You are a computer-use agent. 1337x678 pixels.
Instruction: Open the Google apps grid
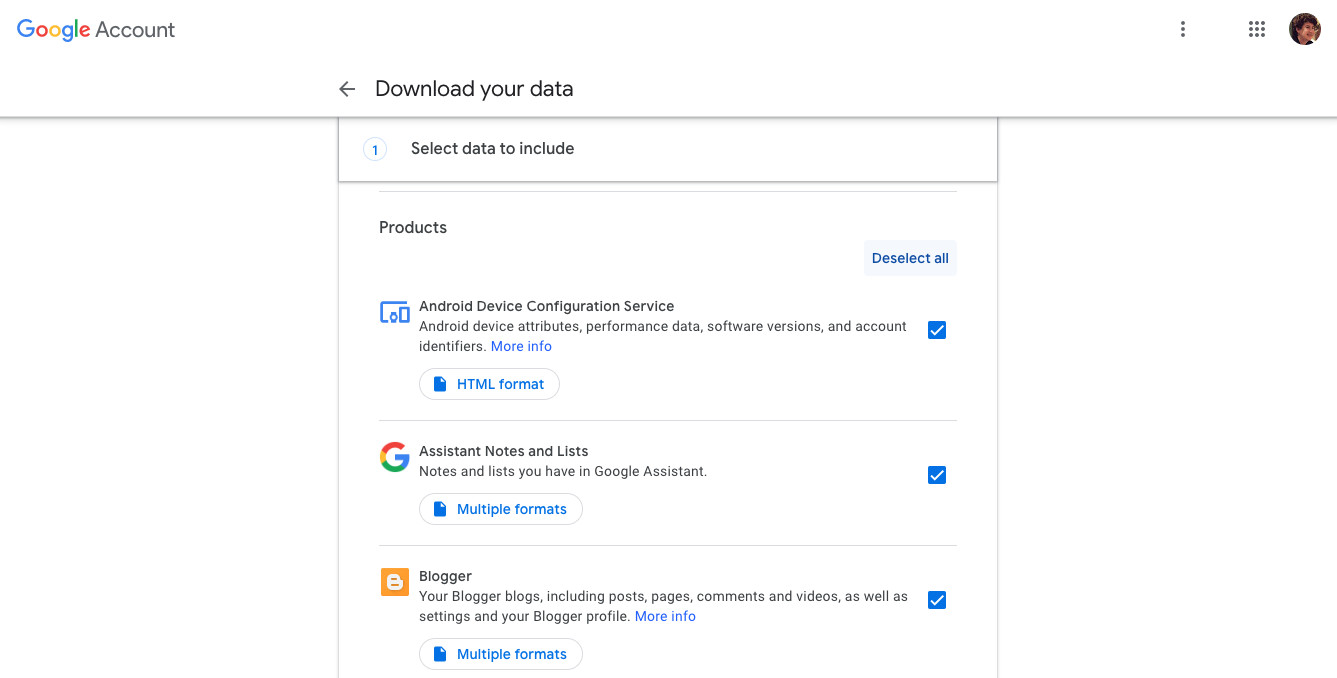click(1257, 29)
